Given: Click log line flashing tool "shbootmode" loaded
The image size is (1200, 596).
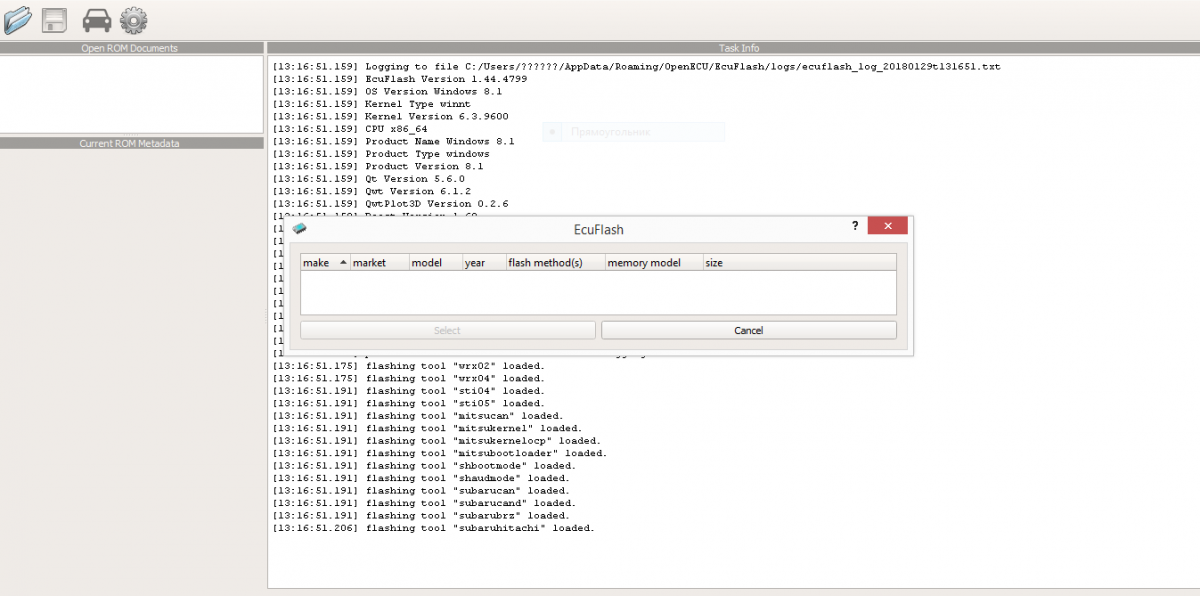Looking at the screenshot, I should point(425,466).
